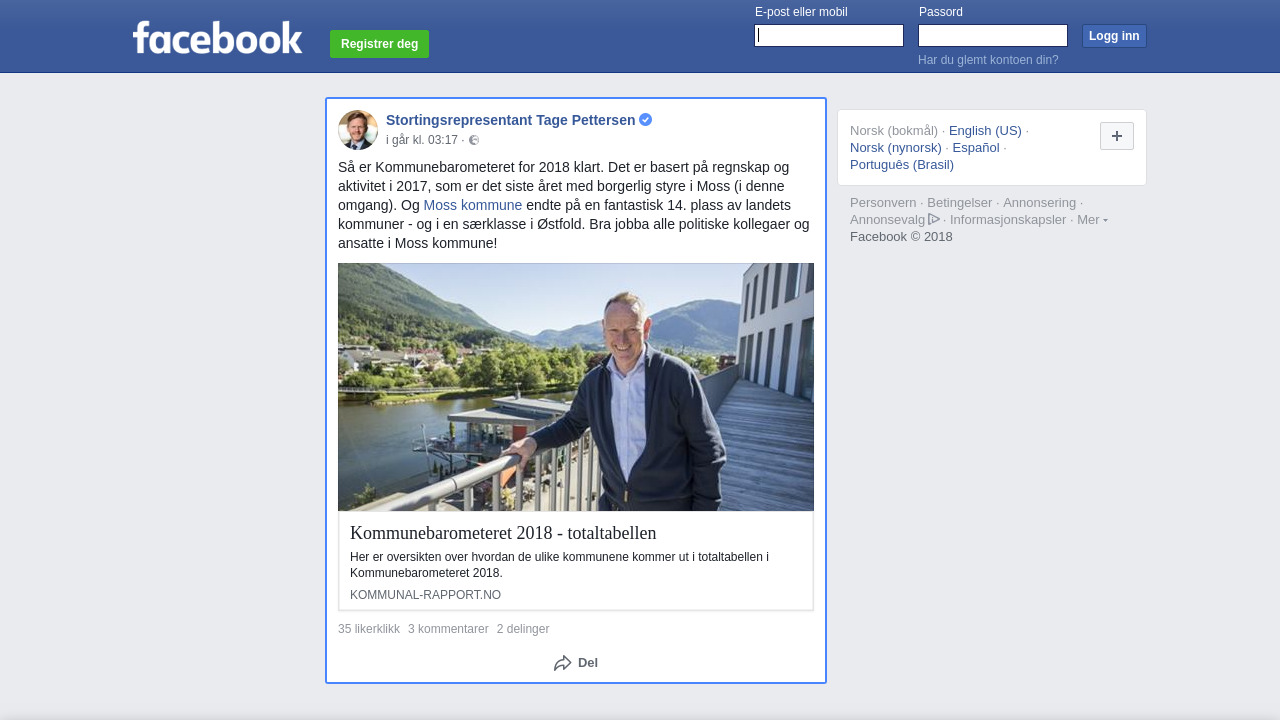Click the Logg inn button
The height and width of the screenshot is (720, 1280).
[x=1114, y=36]
